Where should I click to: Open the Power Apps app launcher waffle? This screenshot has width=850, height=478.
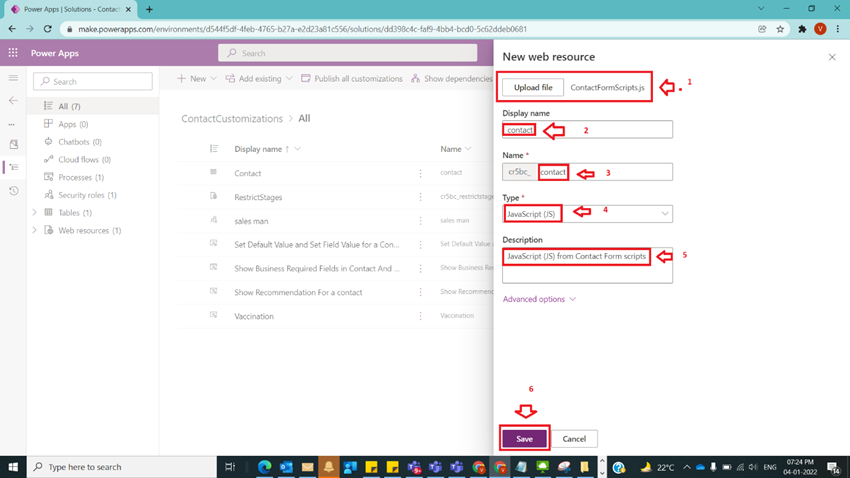tap(13, 53)
